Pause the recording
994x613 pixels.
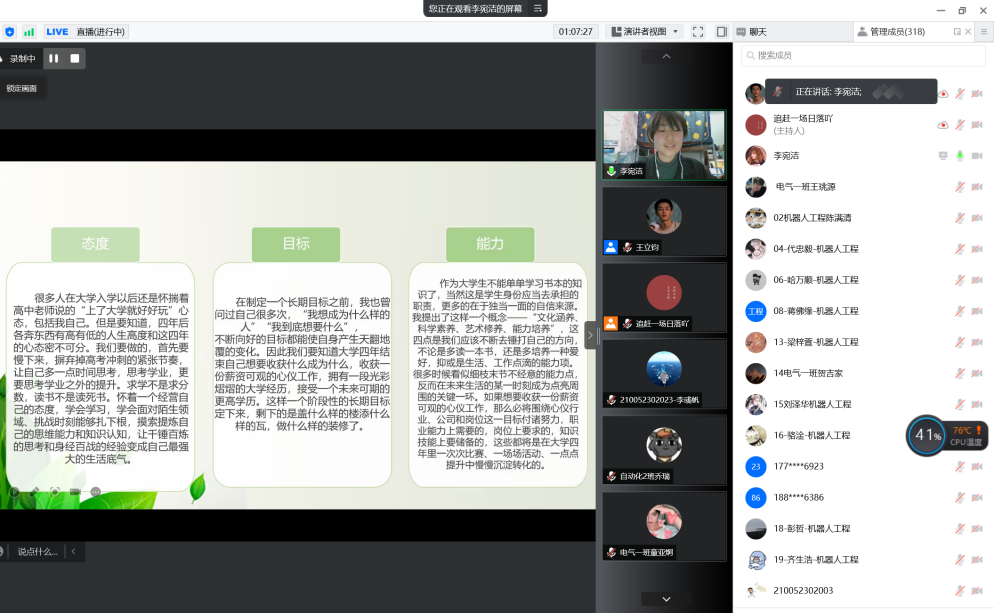click(54, 59)
